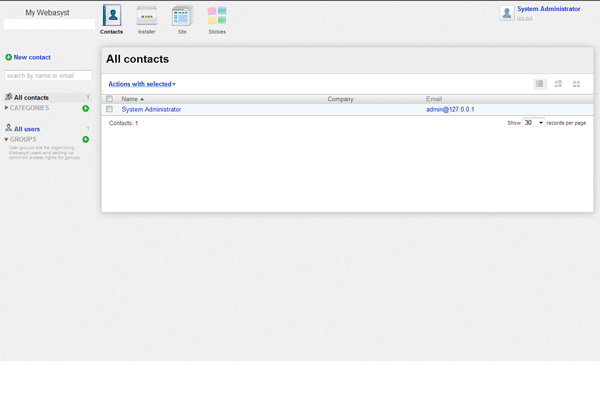Click the green add category plus icon
Image resolution: width=600 pixels, height=400 pixels.
point(86,108)
